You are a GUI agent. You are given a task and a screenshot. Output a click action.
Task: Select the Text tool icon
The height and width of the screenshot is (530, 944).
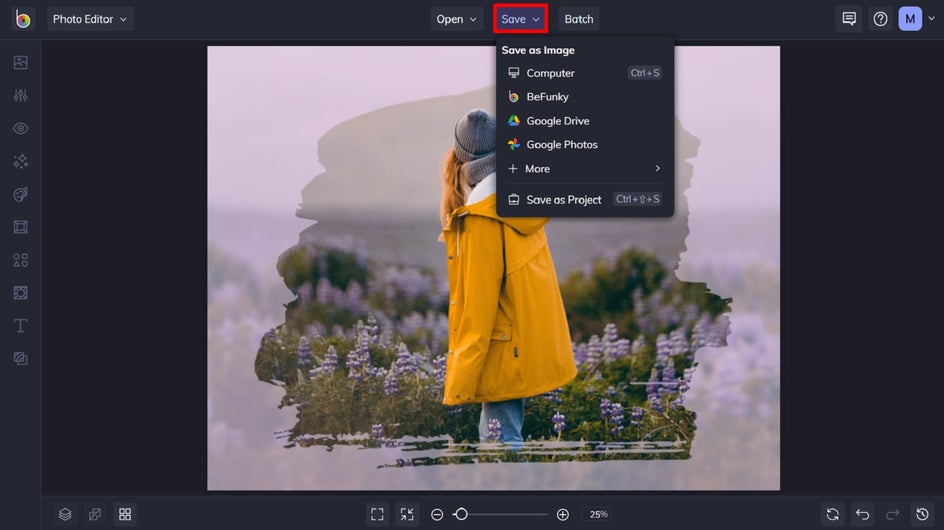point(20,326)
